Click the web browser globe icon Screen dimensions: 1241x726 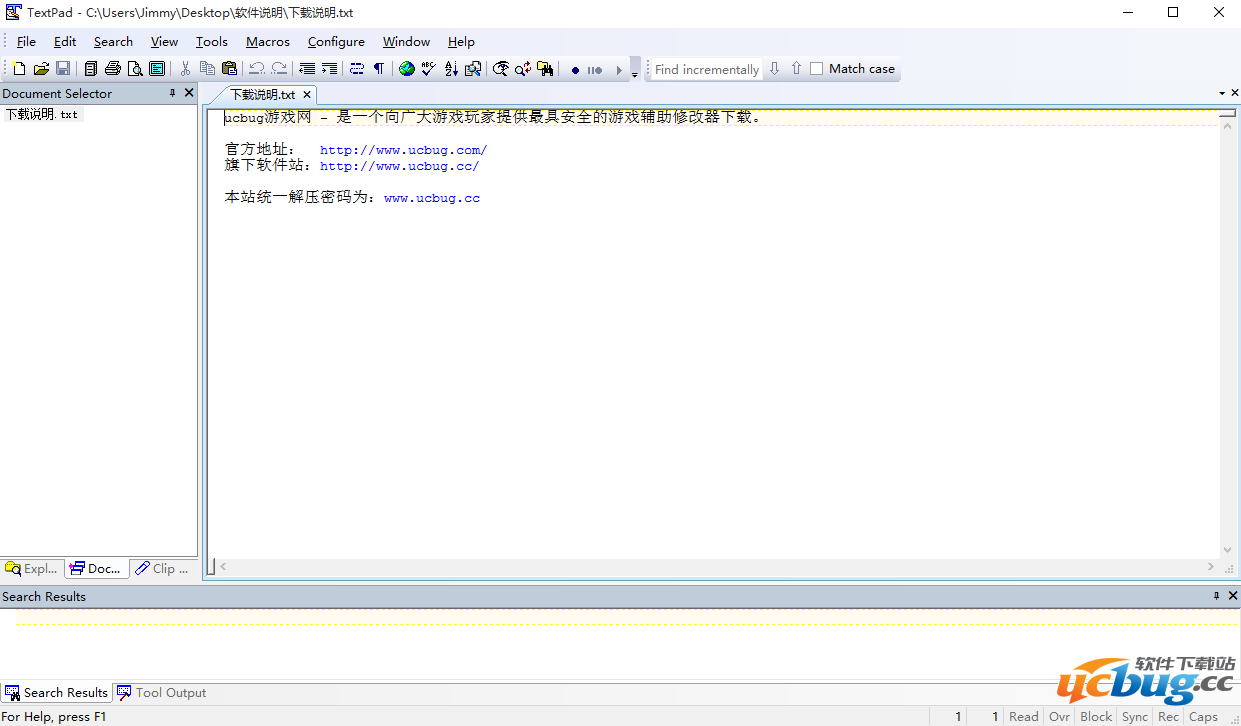pyautogui.click(x=406, y=69)
